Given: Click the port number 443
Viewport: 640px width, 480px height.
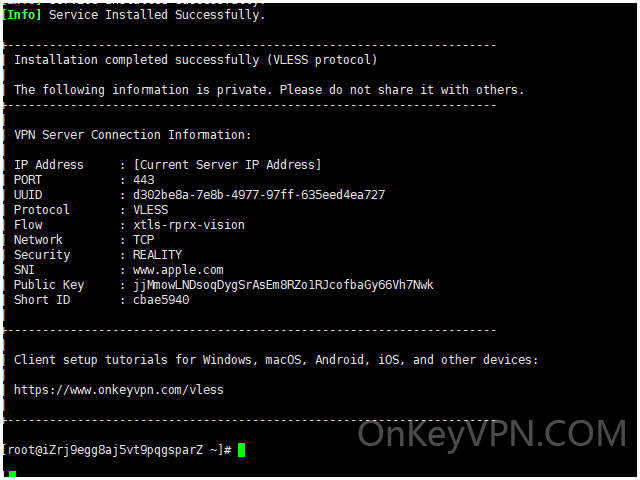Looking at the screenshot, I should pos(144,180).
